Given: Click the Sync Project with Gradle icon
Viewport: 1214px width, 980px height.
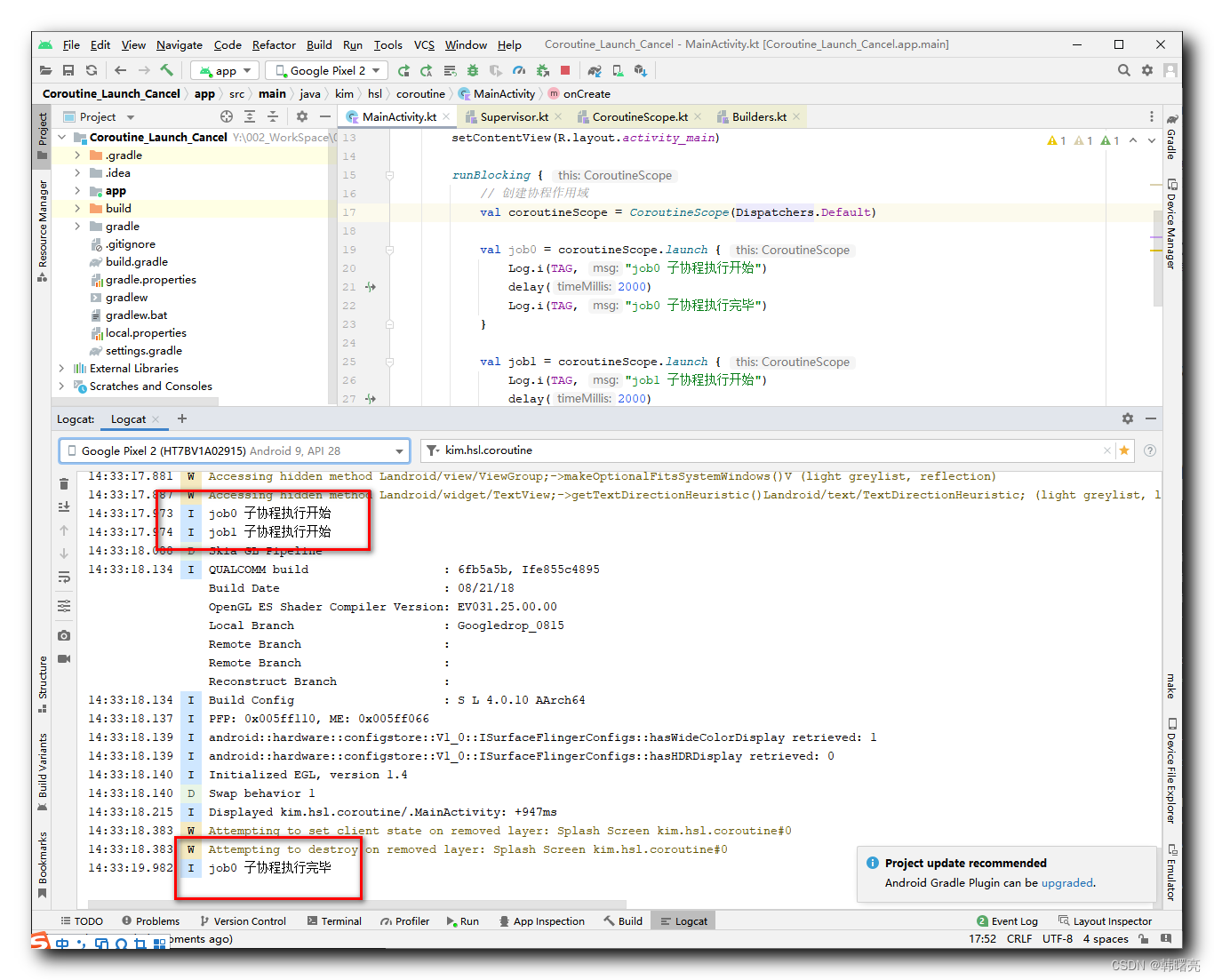Looking at the screenshot, I should (x=595, y=70).
